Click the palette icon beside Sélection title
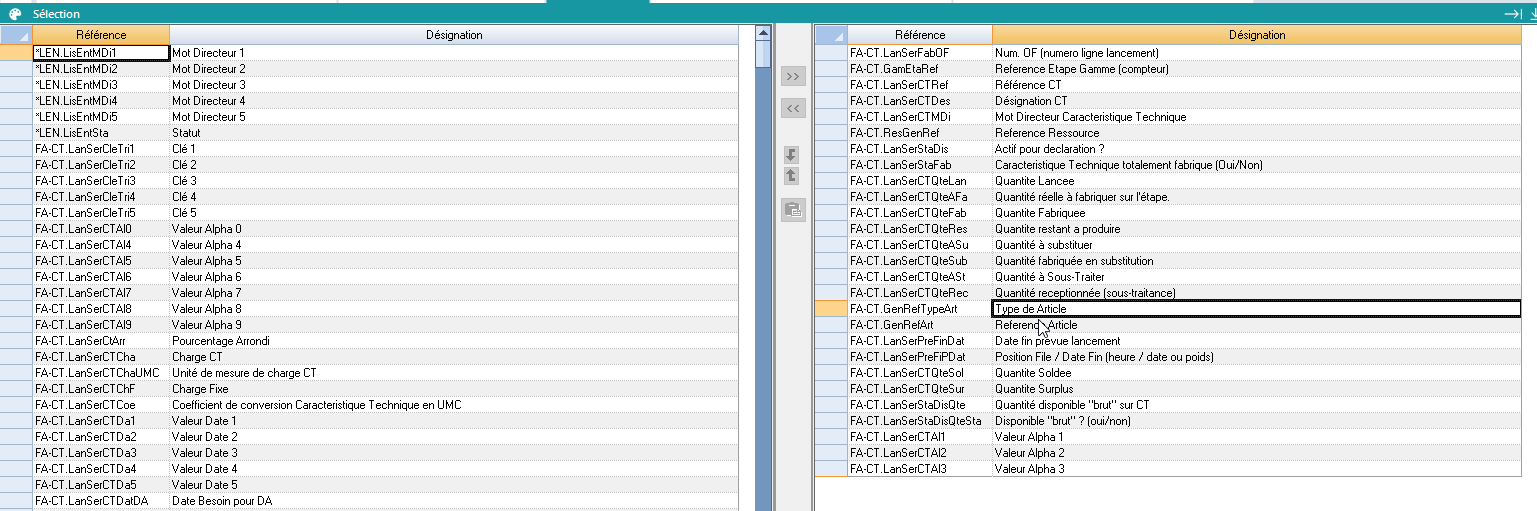Viewport: 1537px width, 511px height. tap(14, 14)
